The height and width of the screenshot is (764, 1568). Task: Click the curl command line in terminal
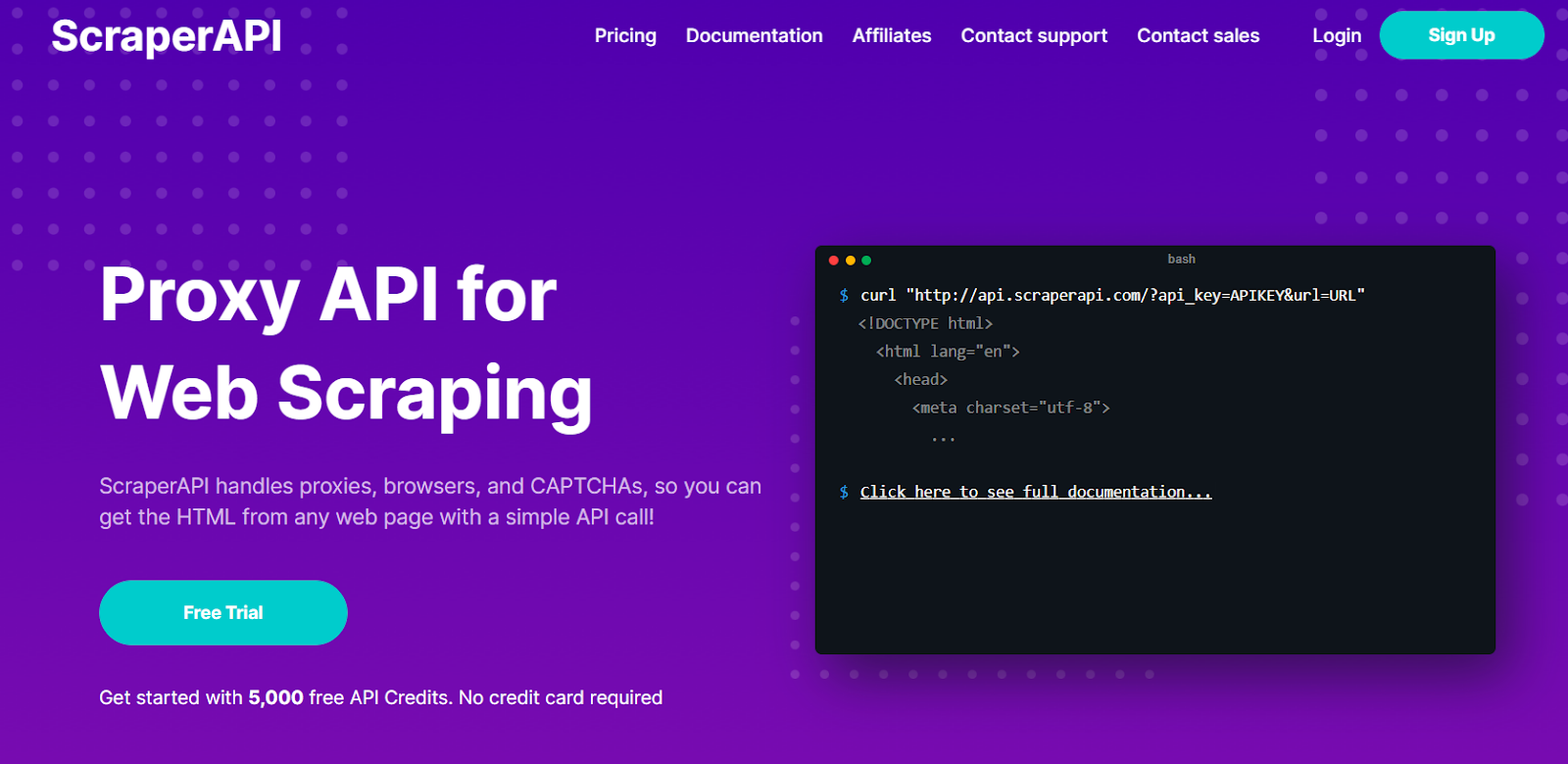[x=1112, y=295]
